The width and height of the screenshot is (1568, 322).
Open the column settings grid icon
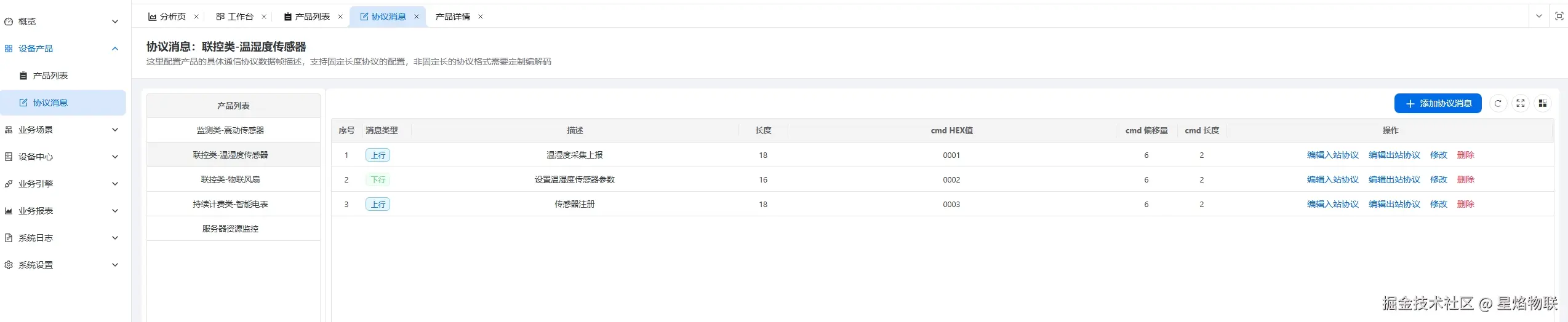(1543, 103)
